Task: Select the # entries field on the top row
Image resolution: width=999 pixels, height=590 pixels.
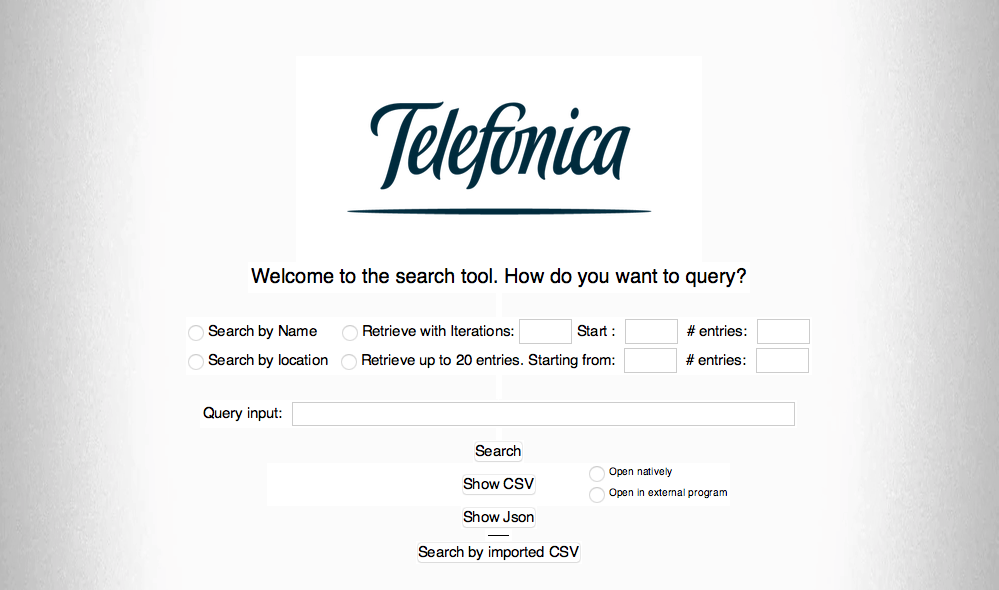Action: click(x=783, y=331)
